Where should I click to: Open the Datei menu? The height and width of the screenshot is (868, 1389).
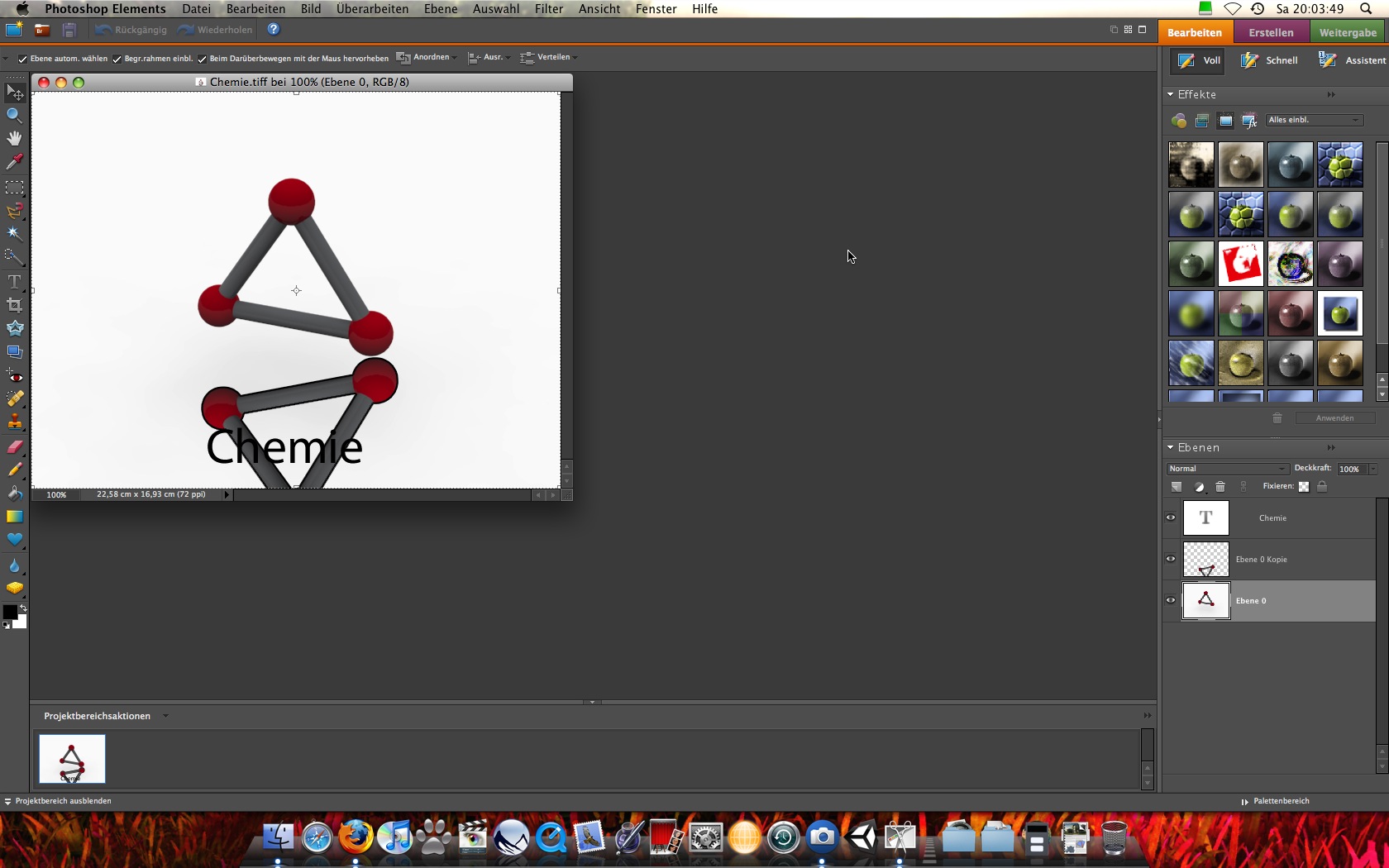coord(196,9)
